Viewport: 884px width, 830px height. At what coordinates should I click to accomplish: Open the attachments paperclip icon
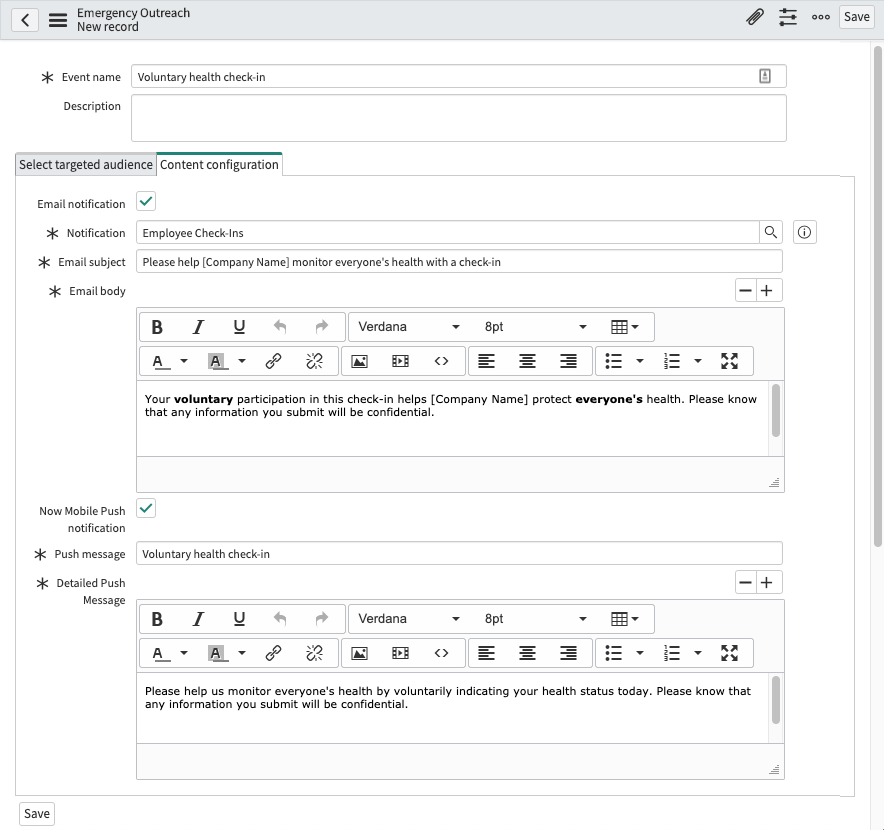click(x=755, y=17)
